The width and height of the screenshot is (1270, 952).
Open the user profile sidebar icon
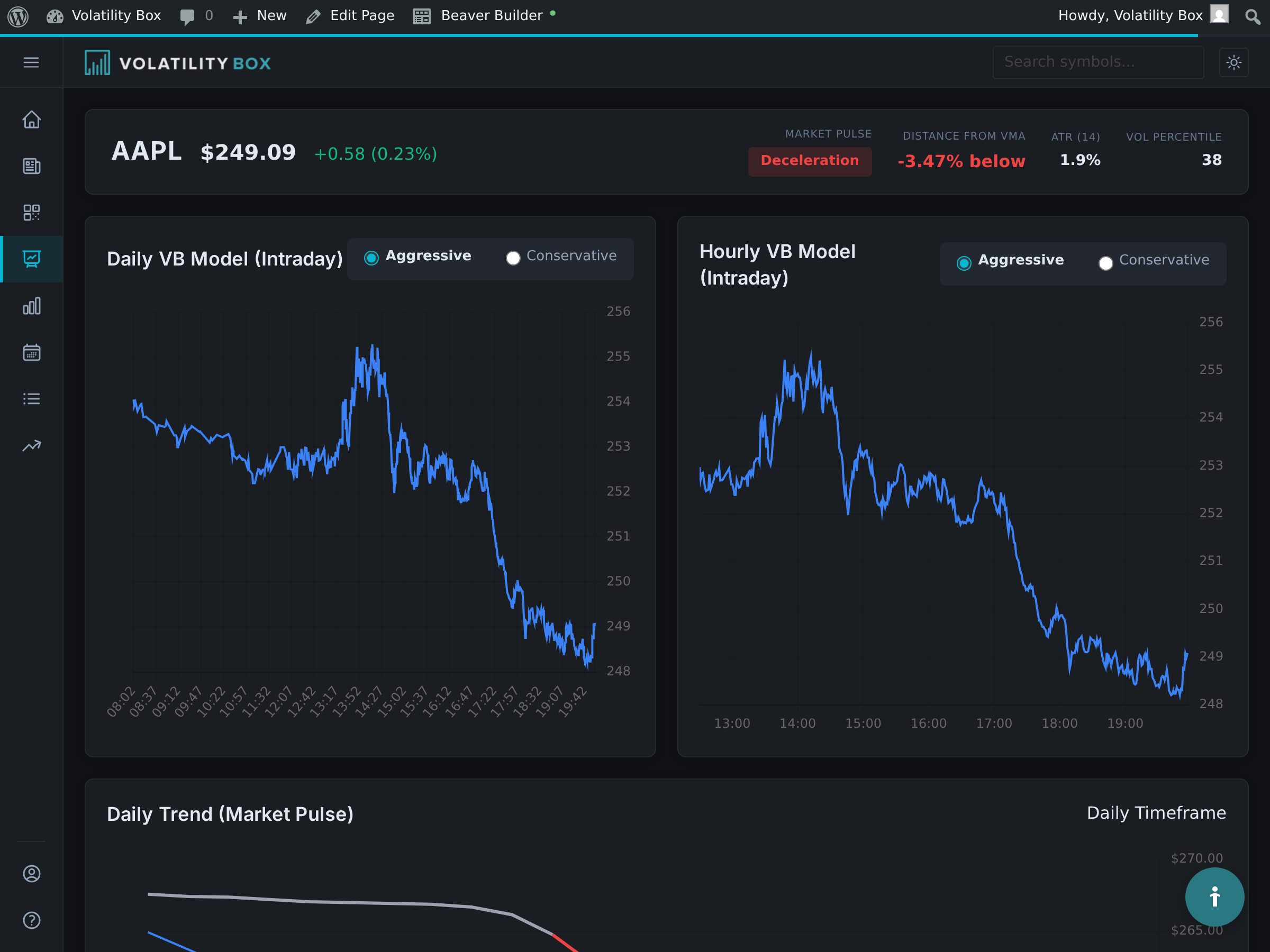[32, 873]
